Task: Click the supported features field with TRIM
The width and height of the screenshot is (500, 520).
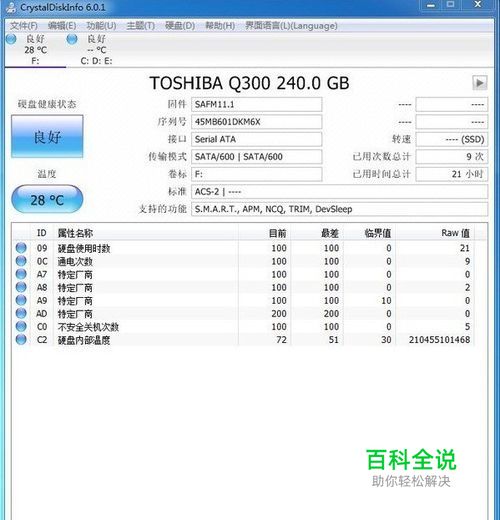Action: [340, 209]
